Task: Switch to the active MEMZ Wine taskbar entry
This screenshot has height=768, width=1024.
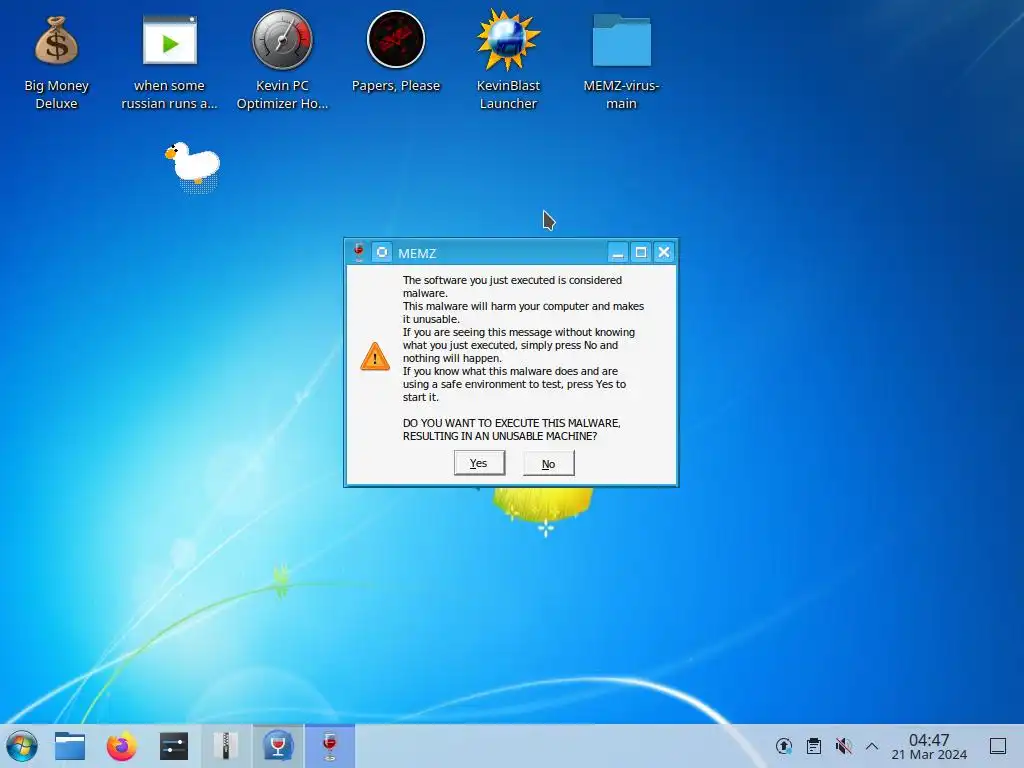Action: click(330, 746)
